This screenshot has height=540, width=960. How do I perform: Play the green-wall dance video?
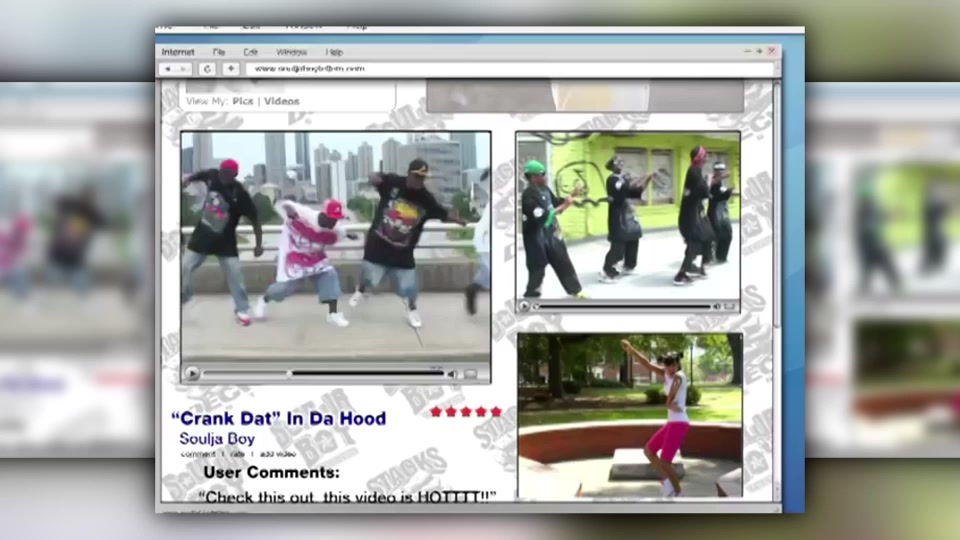click(524, 306)
